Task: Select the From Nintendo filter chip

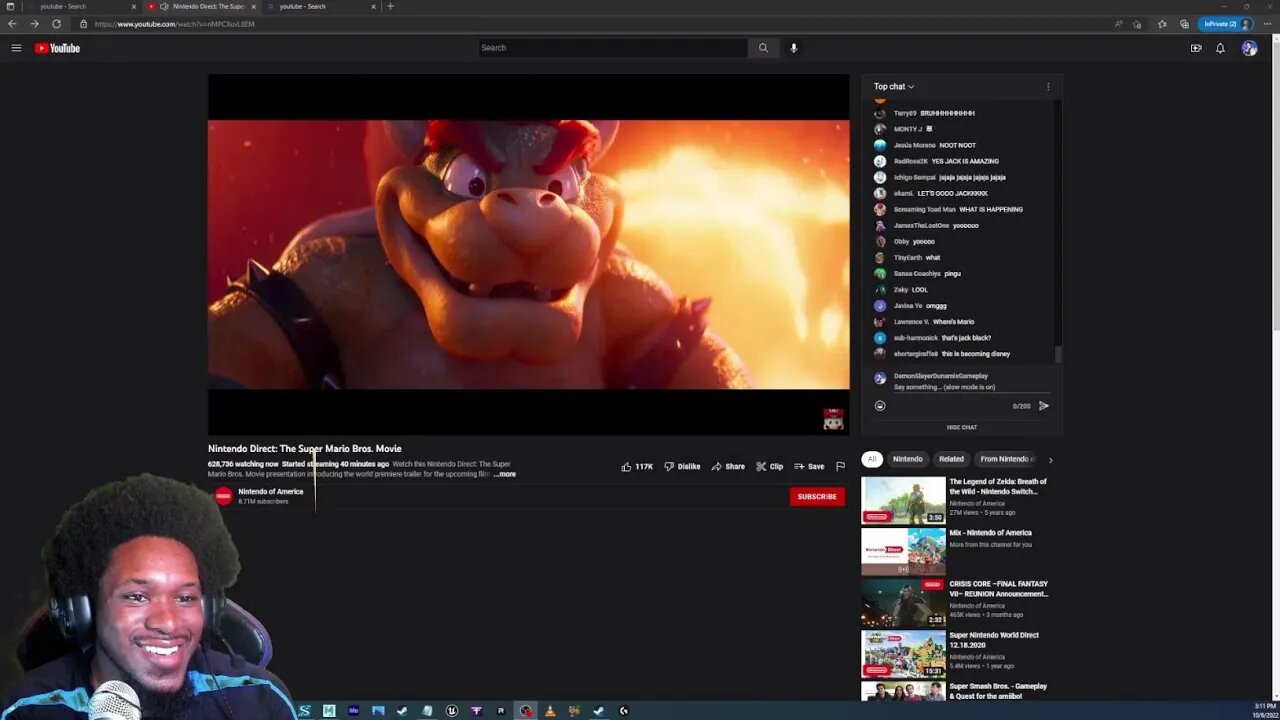Action: tap(1007, 459)
